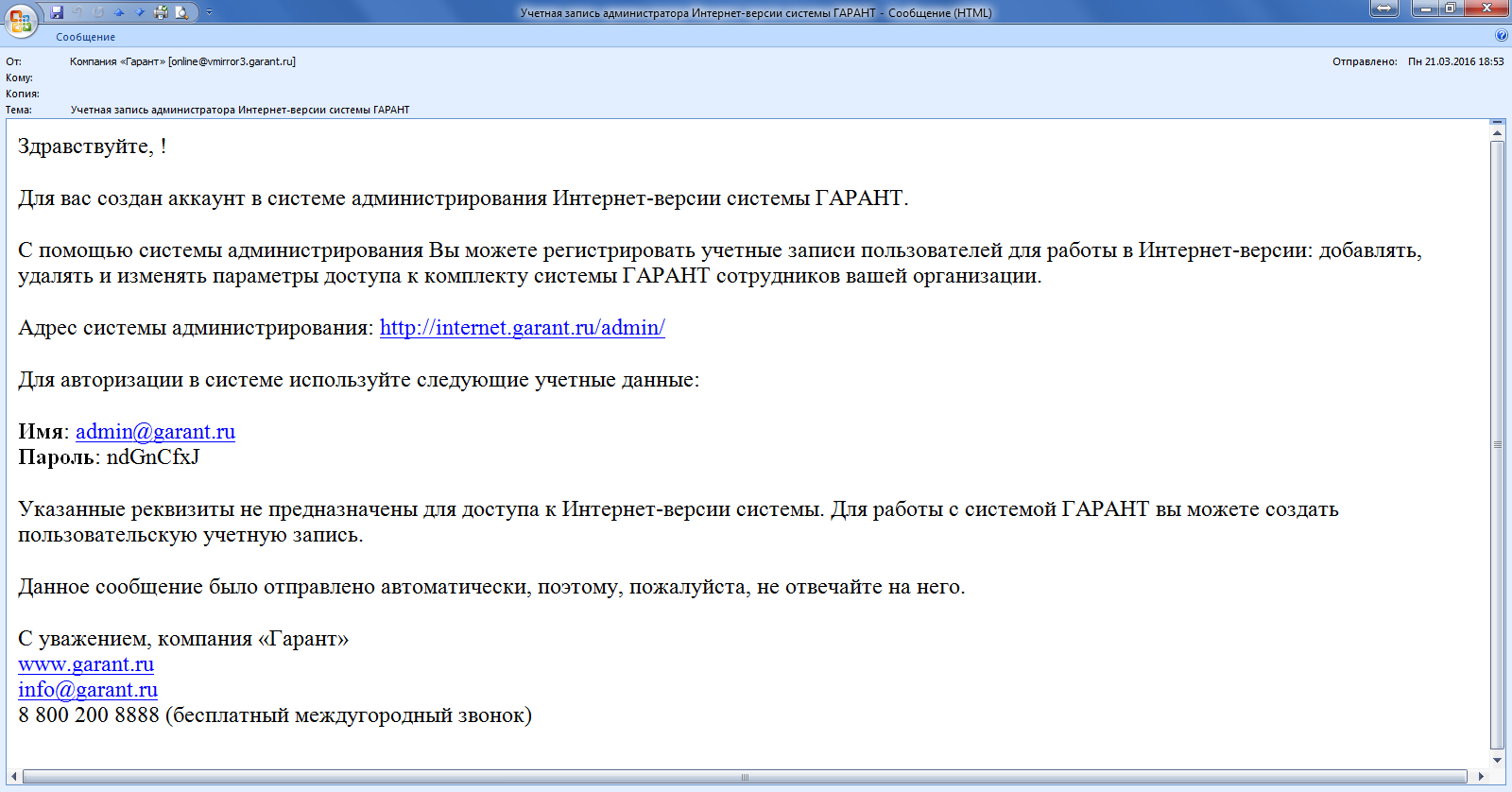Click the horizontal scrollbar left arrow
This screenshot has width=1512, height=792.
click(x=14, y=777)
